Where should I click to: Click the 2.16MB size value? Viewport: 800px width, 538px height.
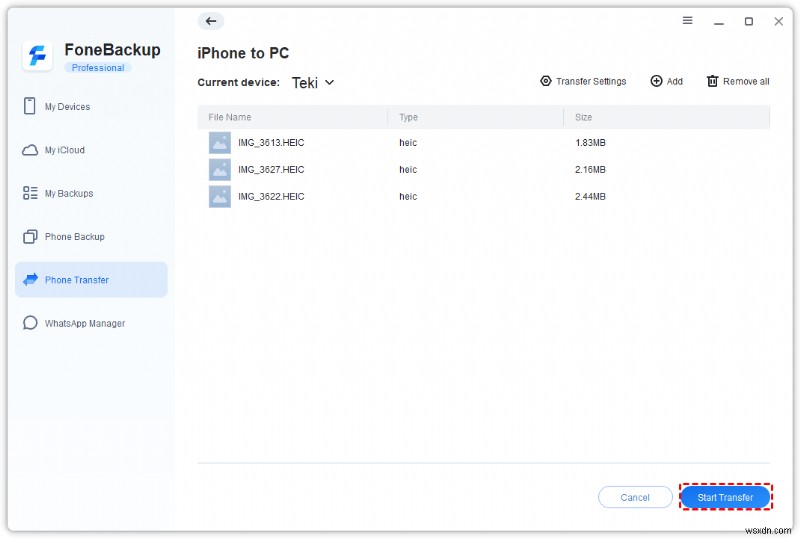[590, 169]
